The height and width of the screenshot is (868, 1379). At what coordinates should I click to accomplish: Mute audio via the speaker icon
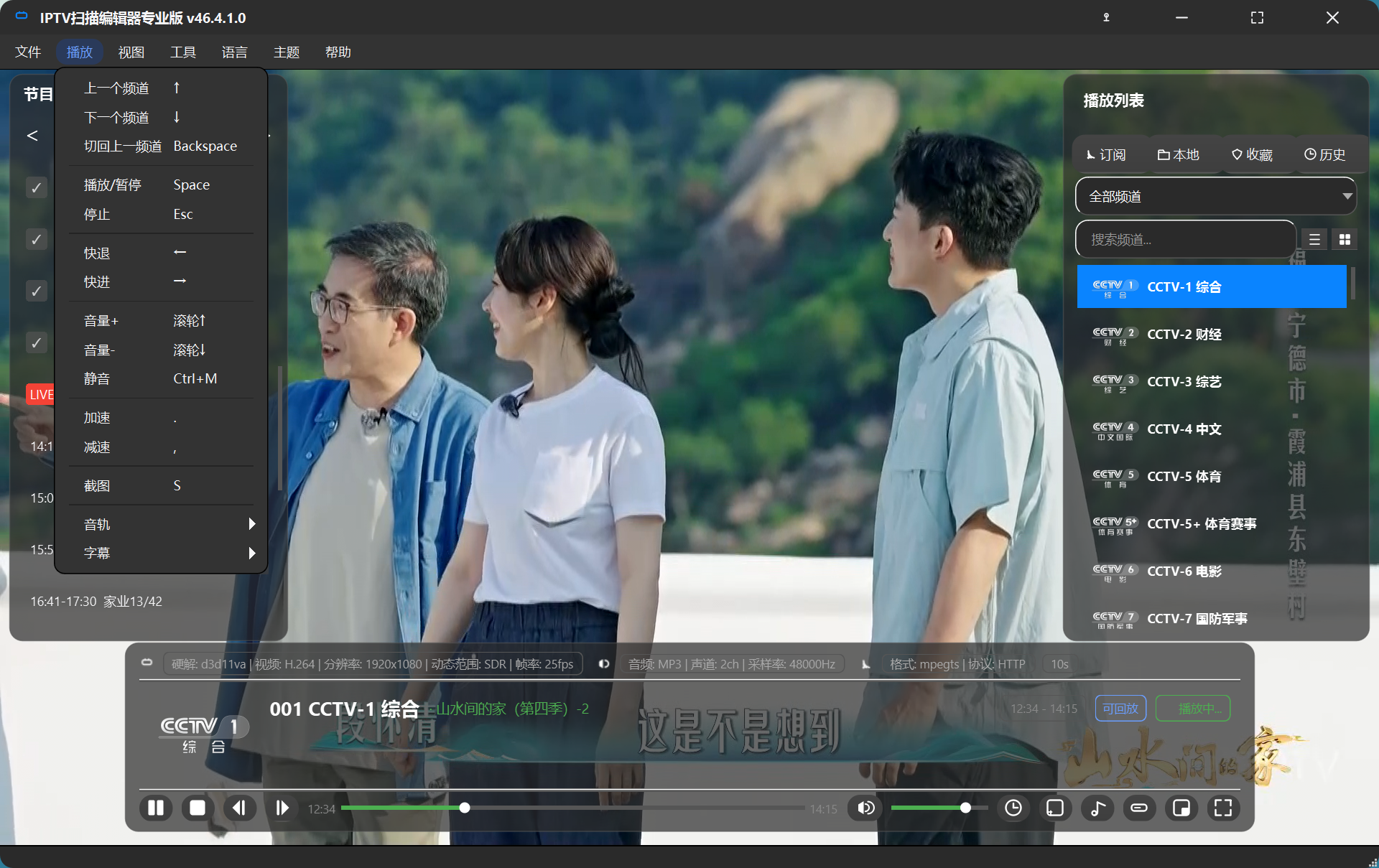click(x=866, y=808)
